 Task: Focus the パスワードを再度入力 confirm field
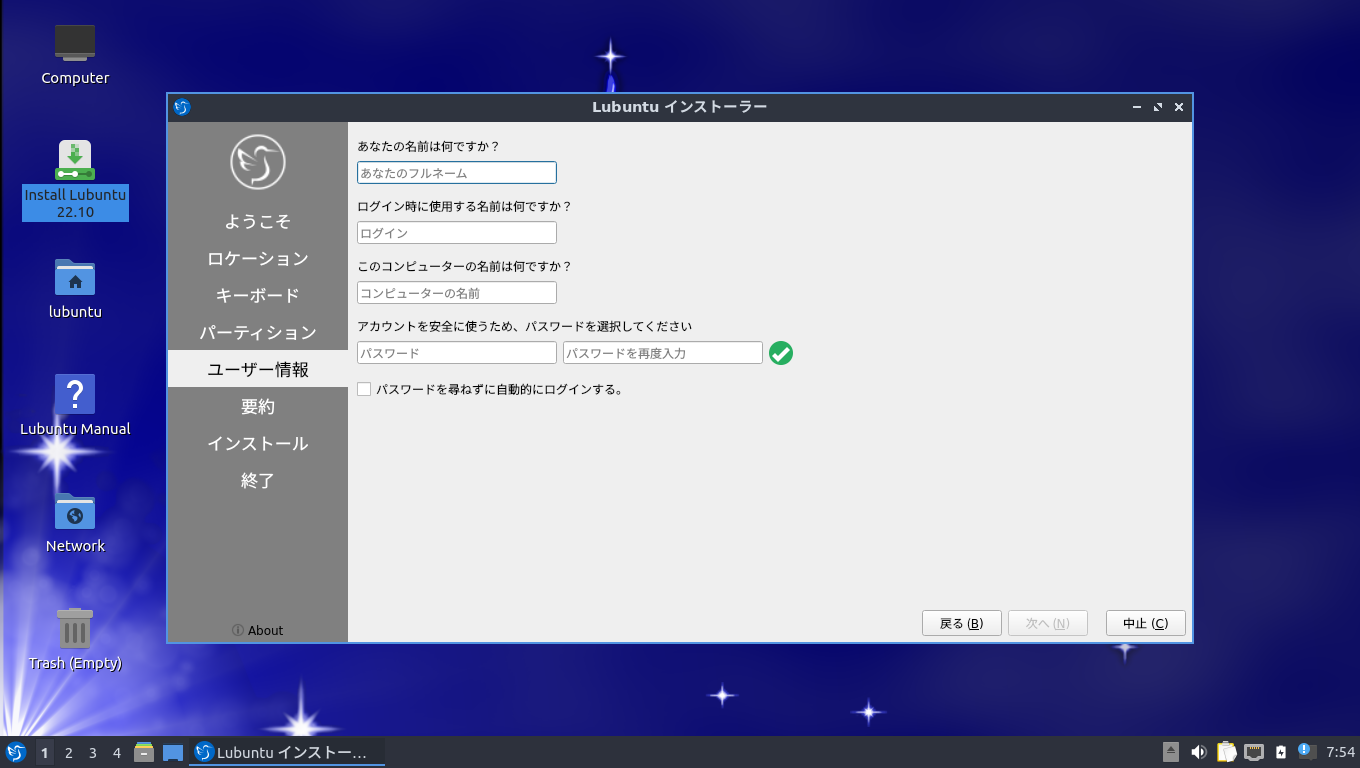(663, 353)
